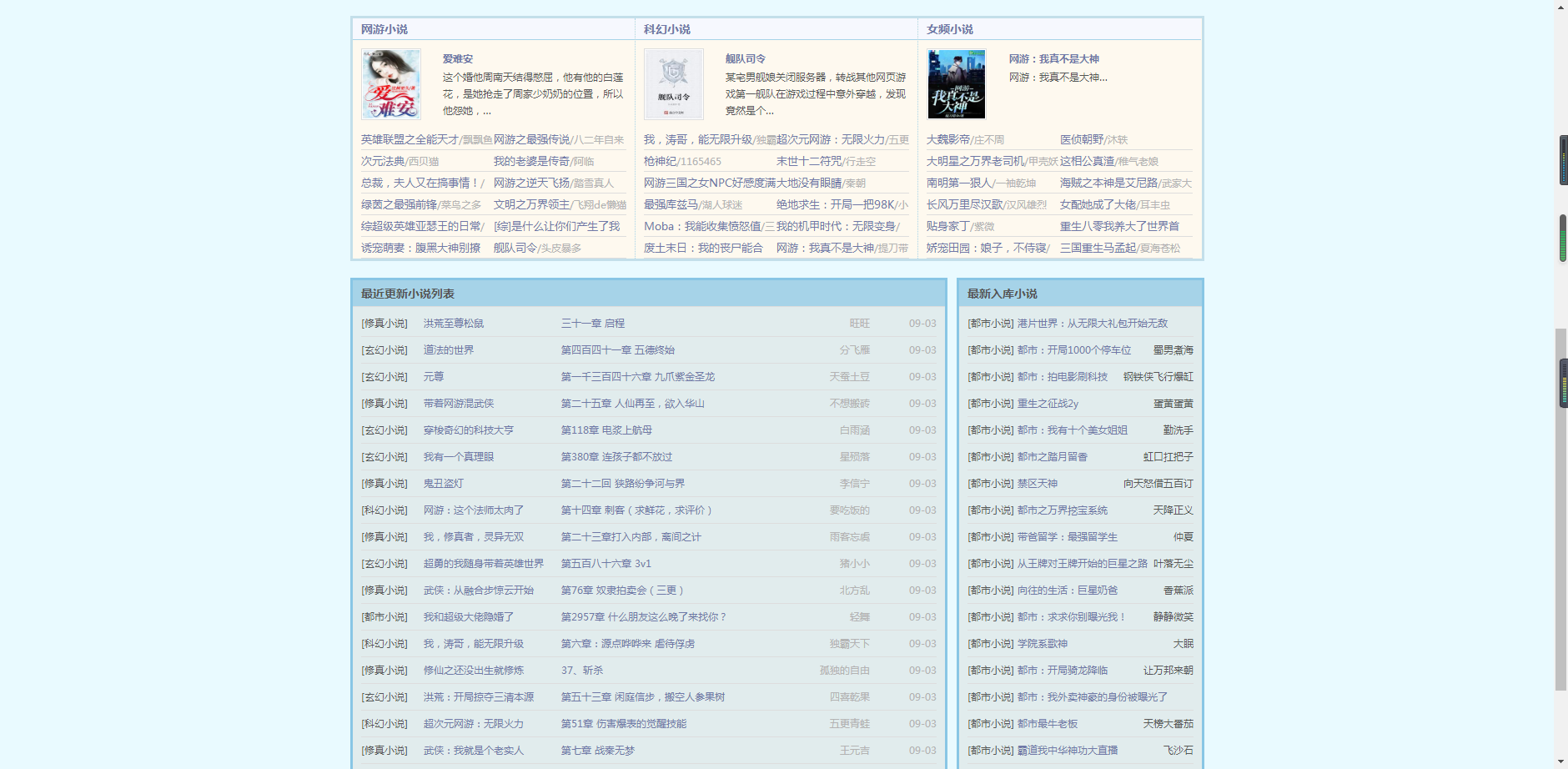Screen dimensions: 1568x769
Task: Go to the novel 次元法典
Action: tap(383, 161)
